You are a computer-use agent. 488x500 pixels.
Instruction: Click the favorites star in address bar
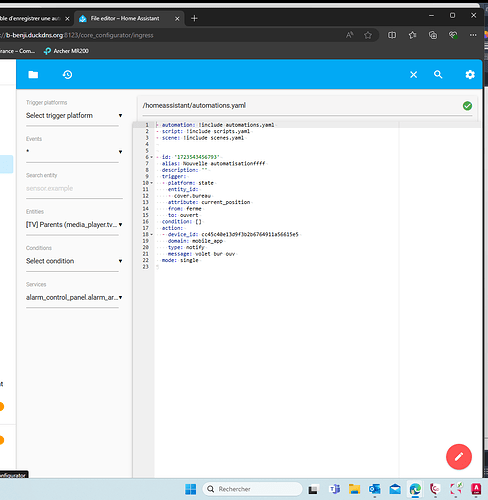click(x=368, y=35)
